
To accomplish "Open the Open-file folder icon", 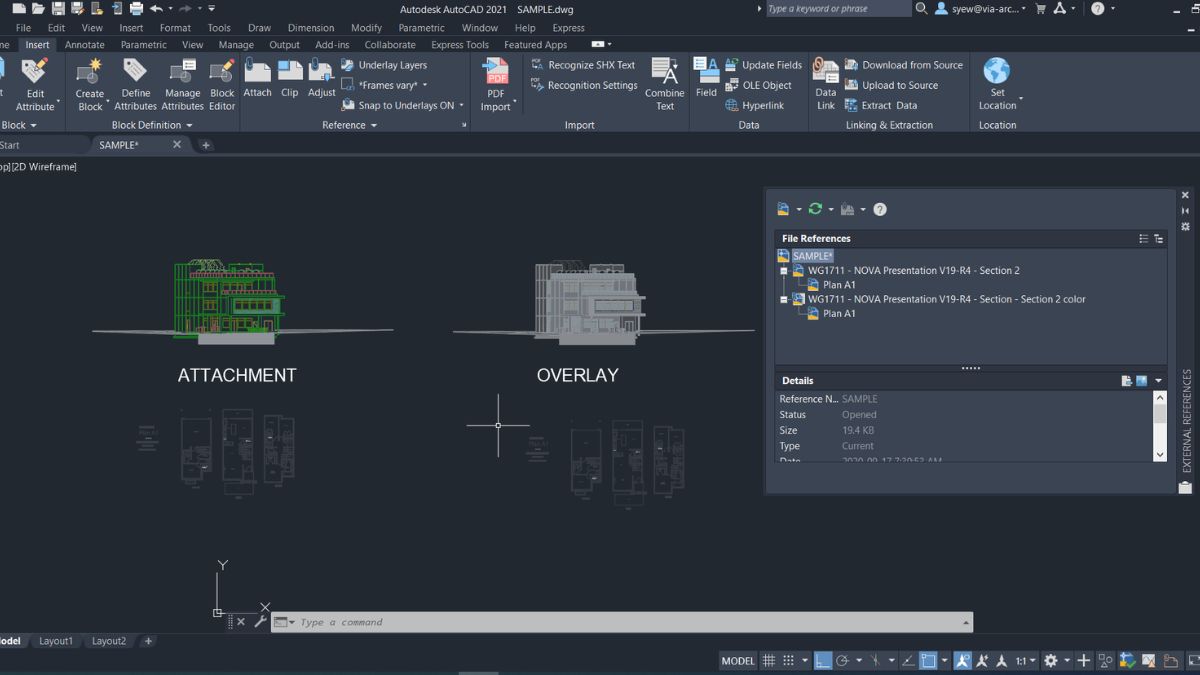I will tap(39, 8).
